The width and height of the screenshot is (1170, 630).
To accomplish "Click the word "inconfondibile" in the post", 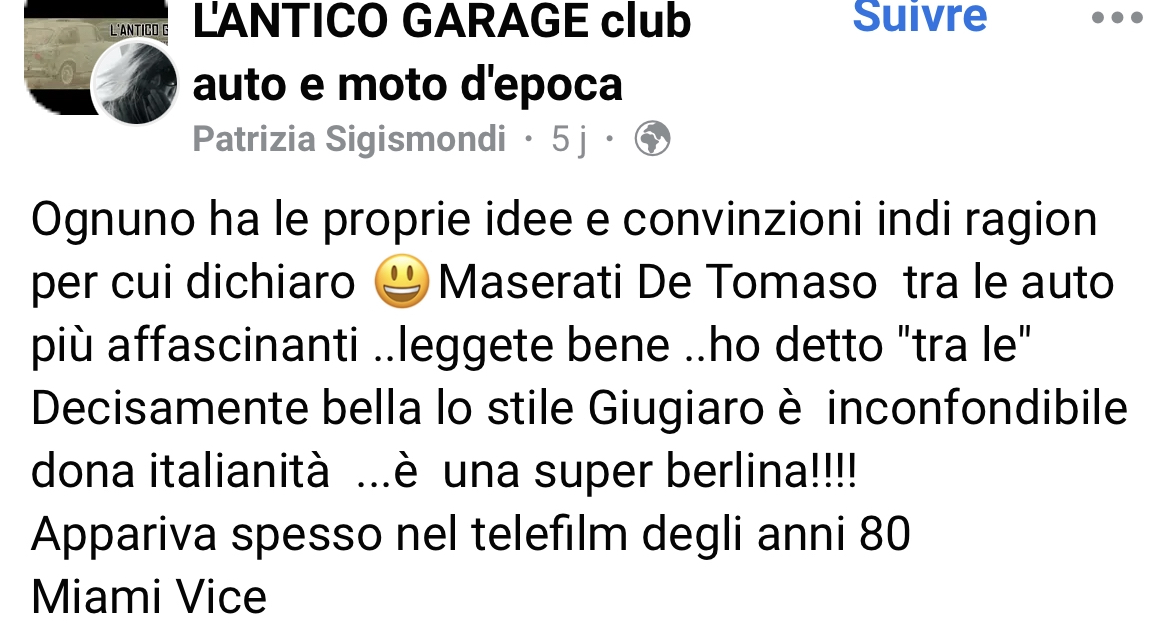I will (x=977, y=408).
